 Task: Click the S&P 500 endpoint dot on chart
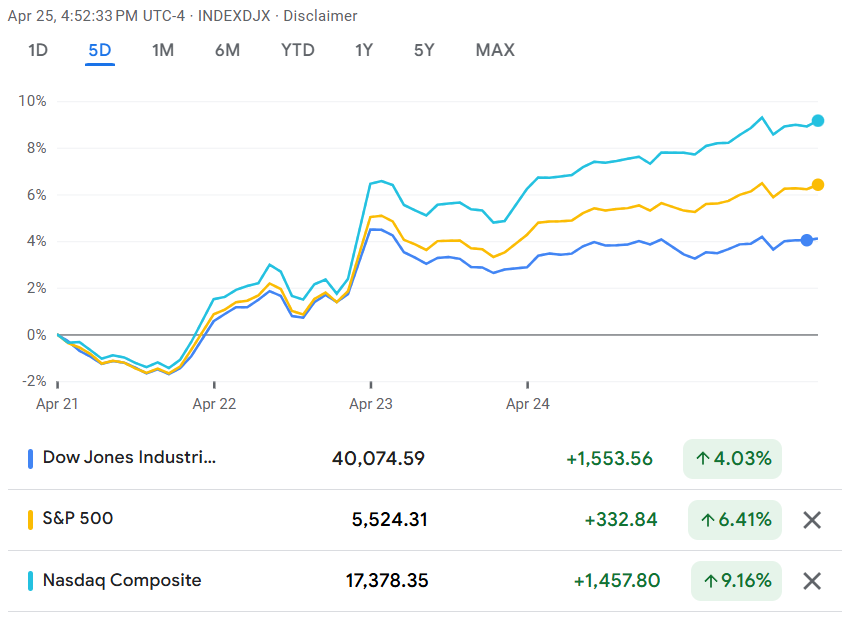817,185
